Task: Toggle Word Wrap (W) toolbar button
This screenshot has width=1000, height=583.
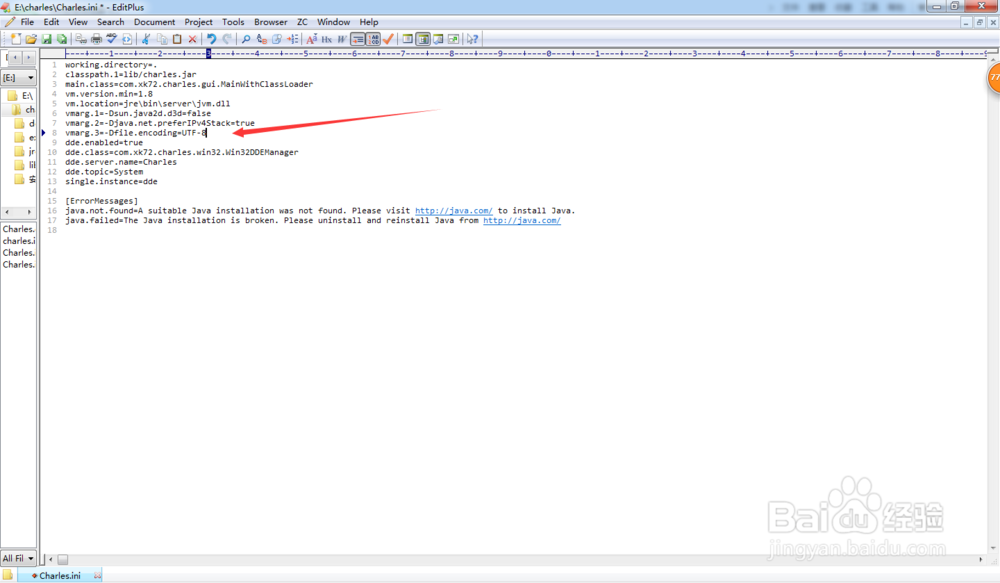Action: pos(342,39)
